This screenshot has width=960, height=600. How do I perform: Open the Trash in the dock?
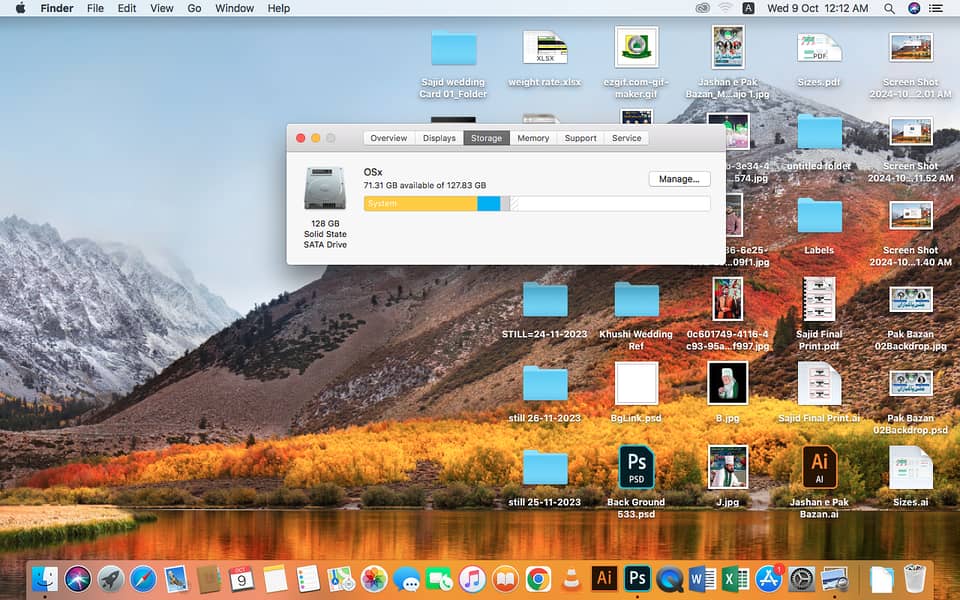click(x=914, y=578)
